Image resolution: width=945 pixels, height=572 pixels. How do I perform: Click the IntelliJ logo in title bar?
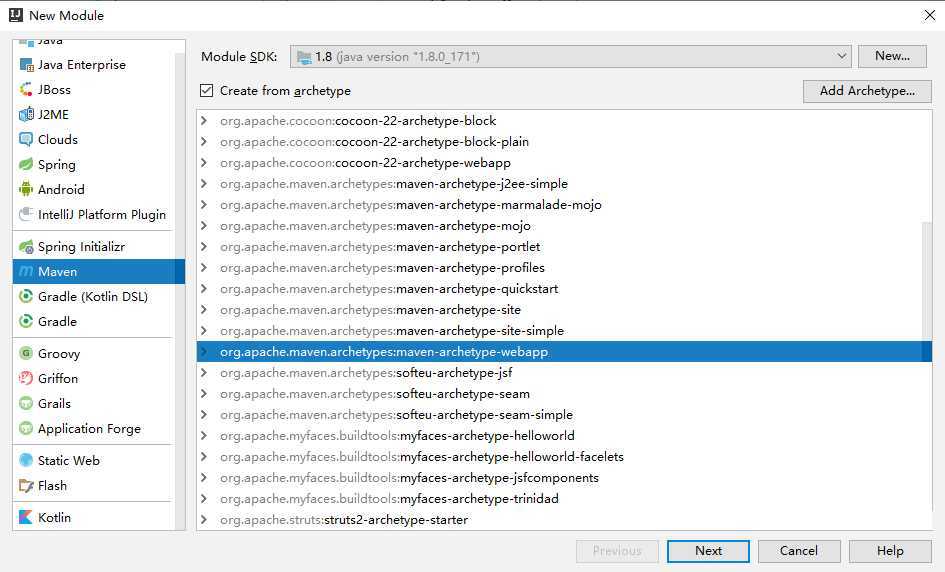point(16,15)
